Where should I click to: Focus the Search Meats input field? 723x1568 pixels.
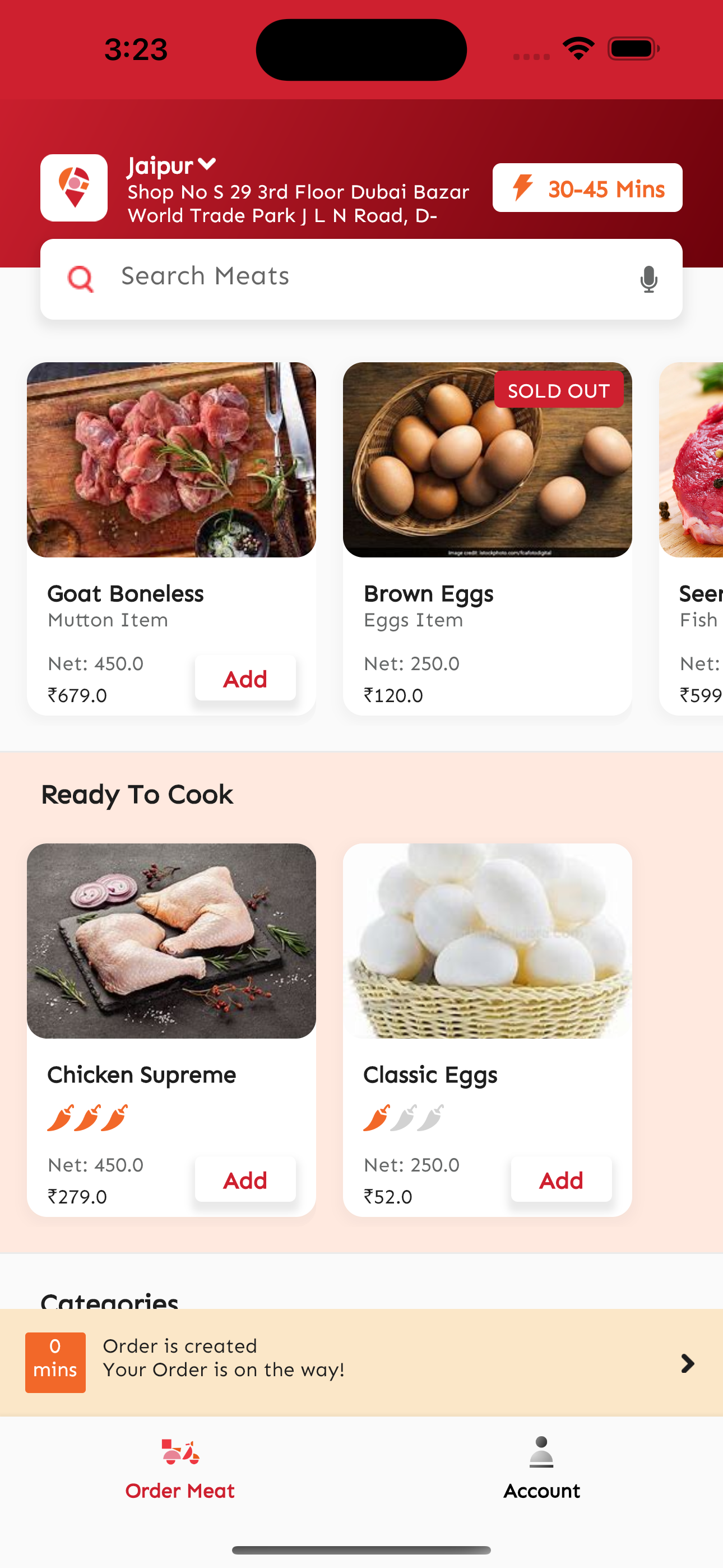tap(365, 278)
